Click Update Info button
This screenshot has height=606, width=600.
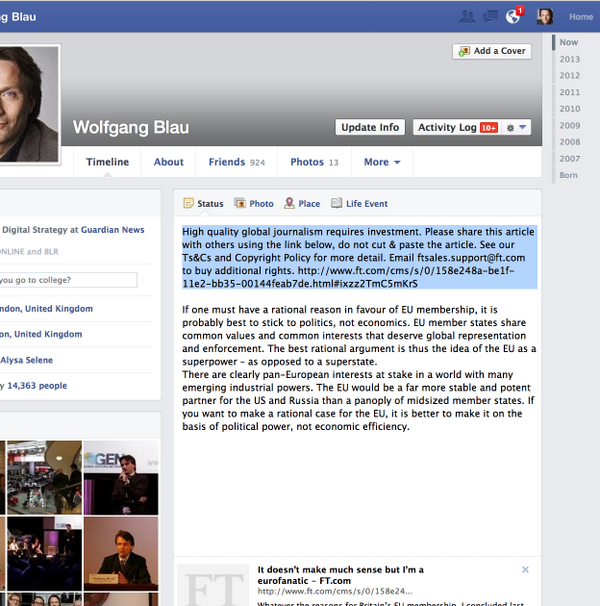(x=370, y=127)
